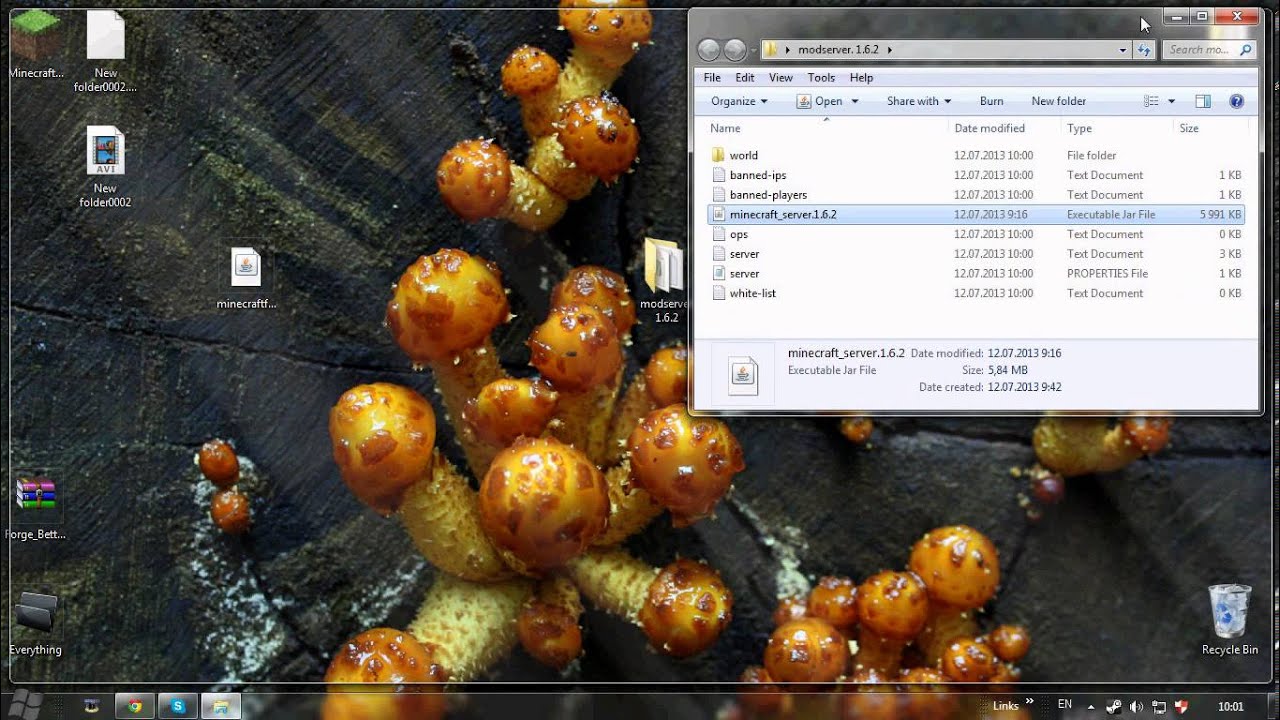The height and width of the screenshot is (720, 1280).
Task: Open the address bar previous locations dropdown
Action: (1123, 49)
